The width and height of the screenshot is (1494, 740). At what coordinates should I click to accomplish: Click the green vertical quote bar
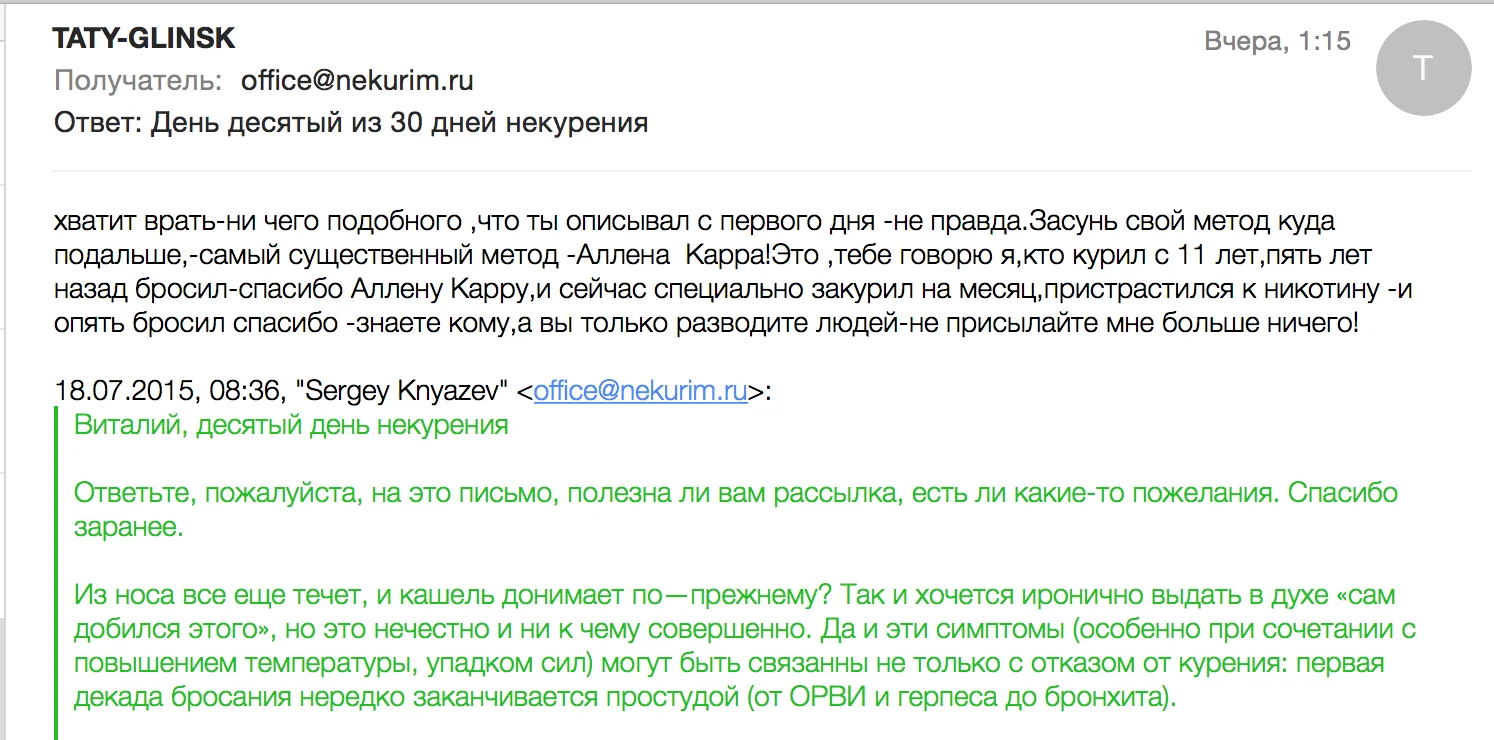pyautogui.click(x=58, y=570)
